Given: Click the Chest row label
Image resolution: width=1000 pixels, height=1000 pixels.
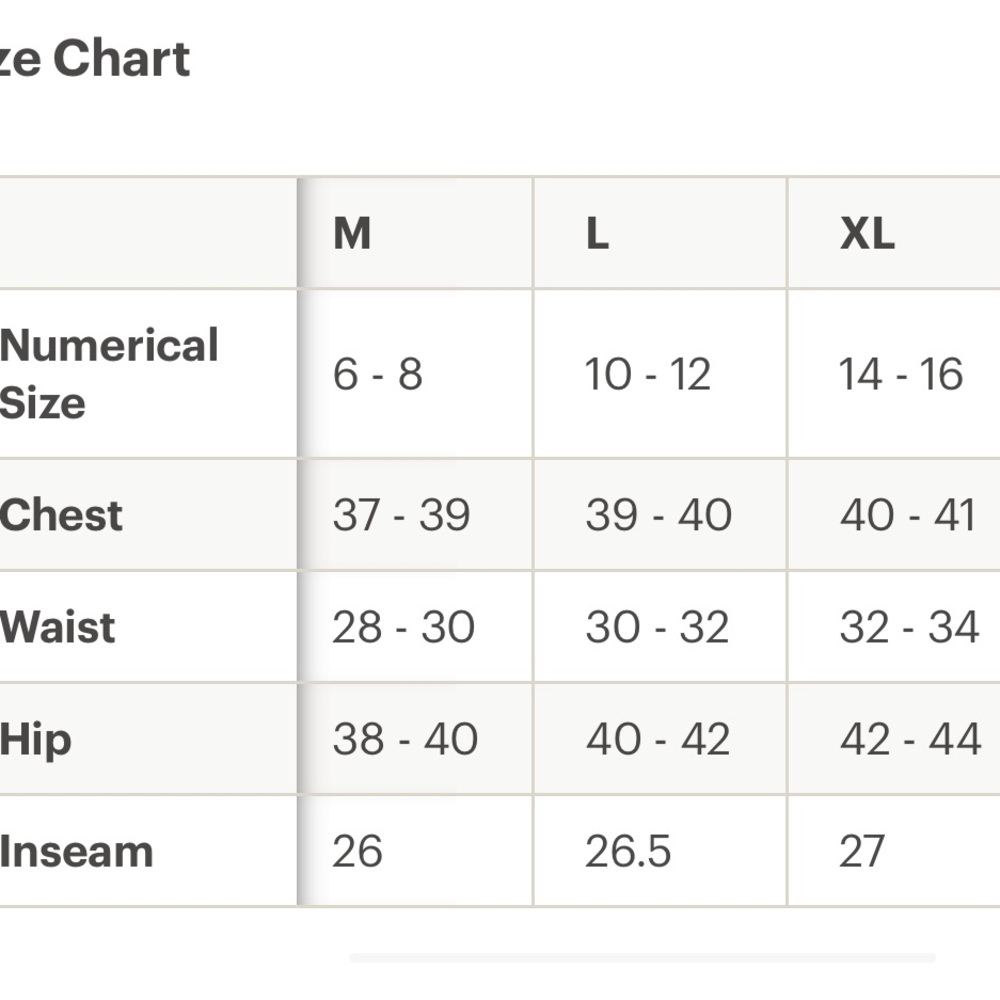Looking at the screenshot, I should point(62,515).
